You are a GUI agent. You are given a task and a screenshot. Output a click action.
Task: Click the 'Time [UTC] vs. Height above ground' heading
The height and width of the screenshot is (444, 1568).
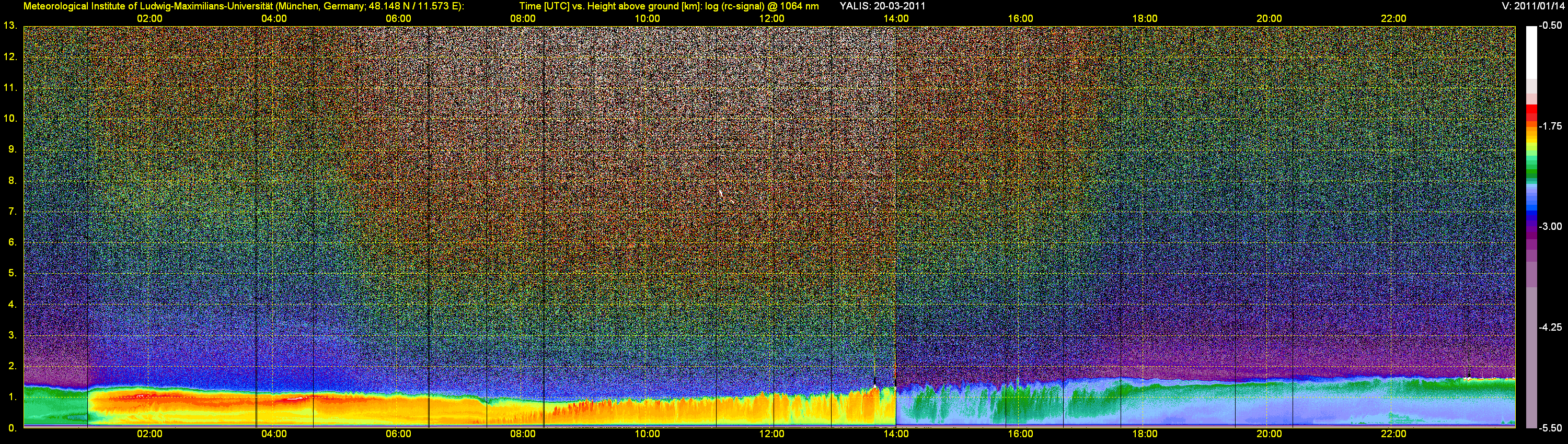pyautogui.click(x=669, y=6)
